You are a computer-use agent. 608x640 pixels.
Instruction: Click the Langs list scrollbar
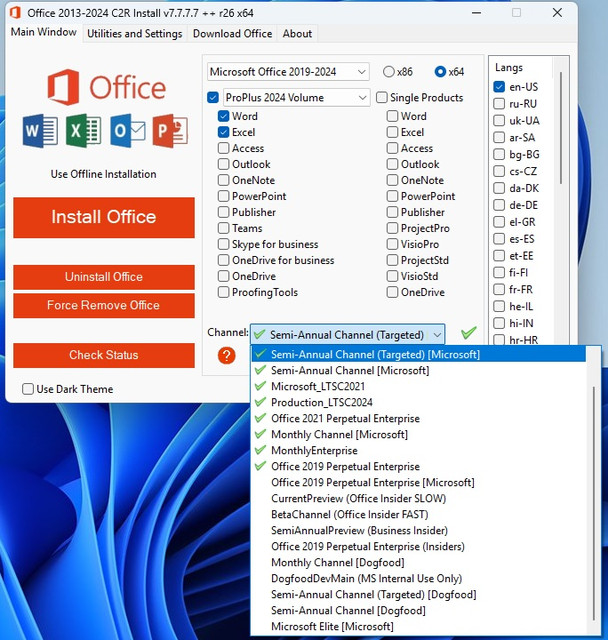click(x=561, y=128)
